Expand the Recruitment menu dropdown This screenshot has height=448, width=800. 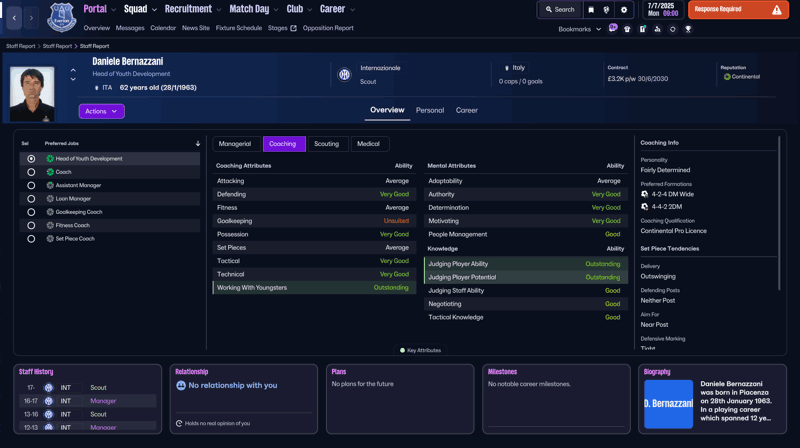point(219,10)
